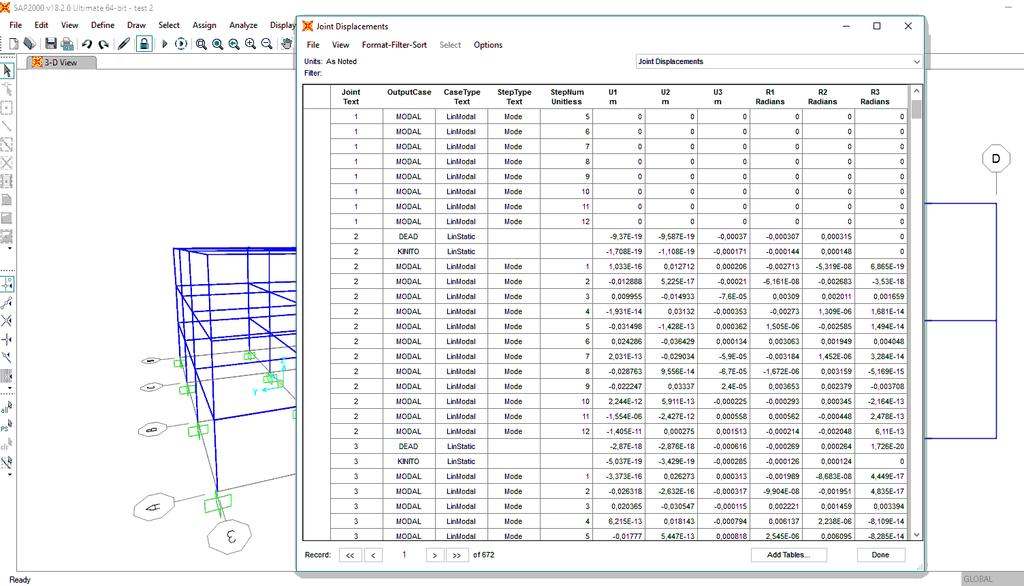The image size is (1024, 586).
Task: Click the Get Previous Selection ps icon
Action: tap(7, 427)
